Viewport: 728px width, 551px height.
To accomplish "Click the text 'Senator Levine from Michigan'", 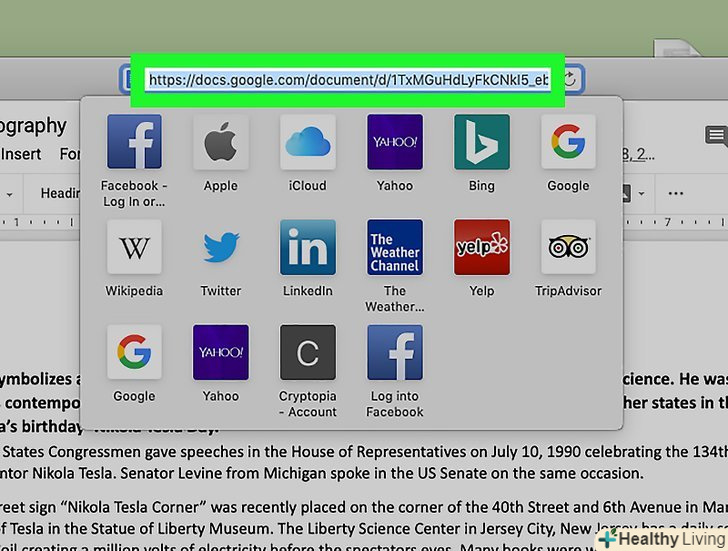I will point(225,473).
